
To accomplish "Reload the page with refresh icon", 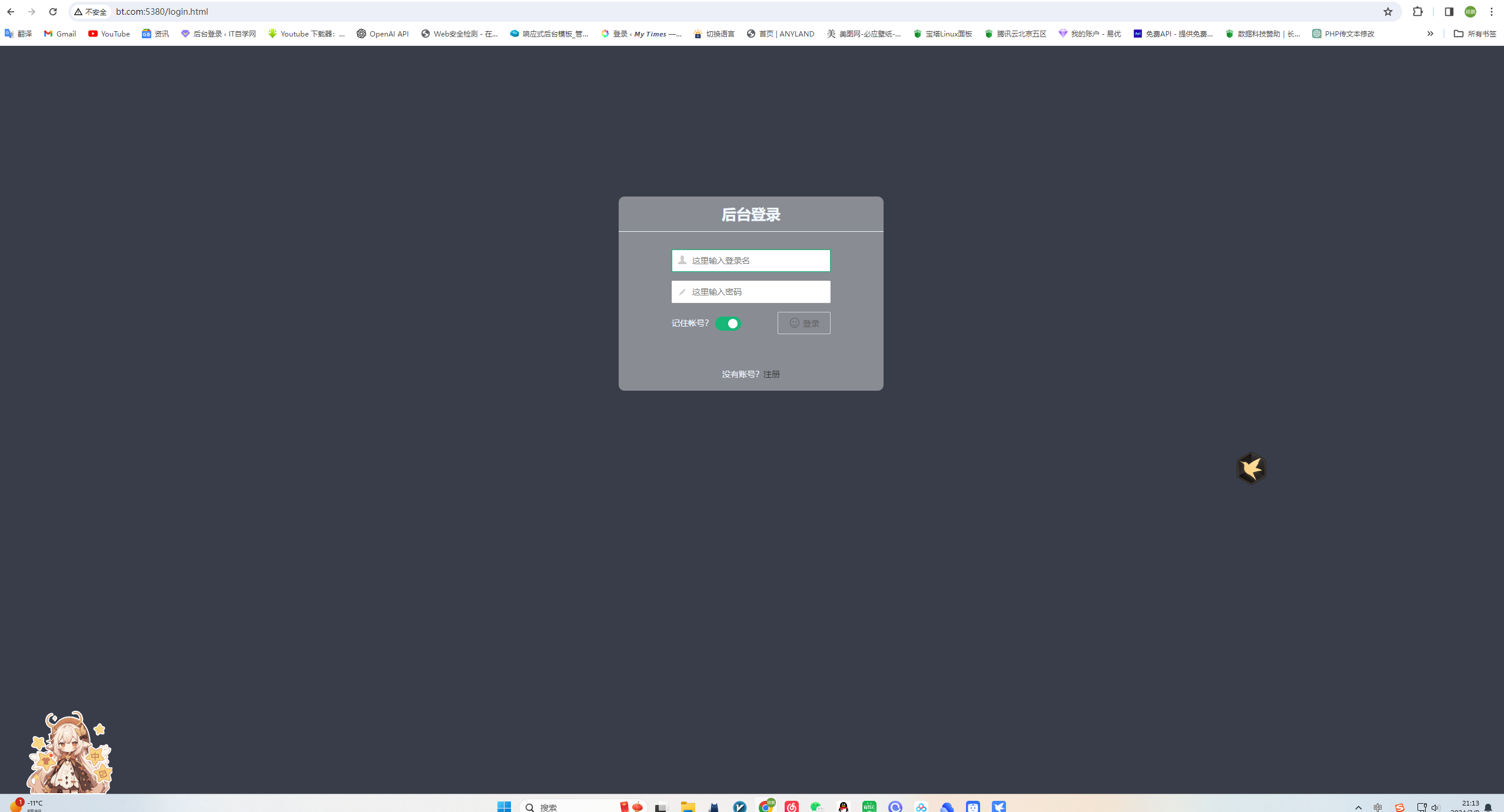I will (x=53, y=12).
